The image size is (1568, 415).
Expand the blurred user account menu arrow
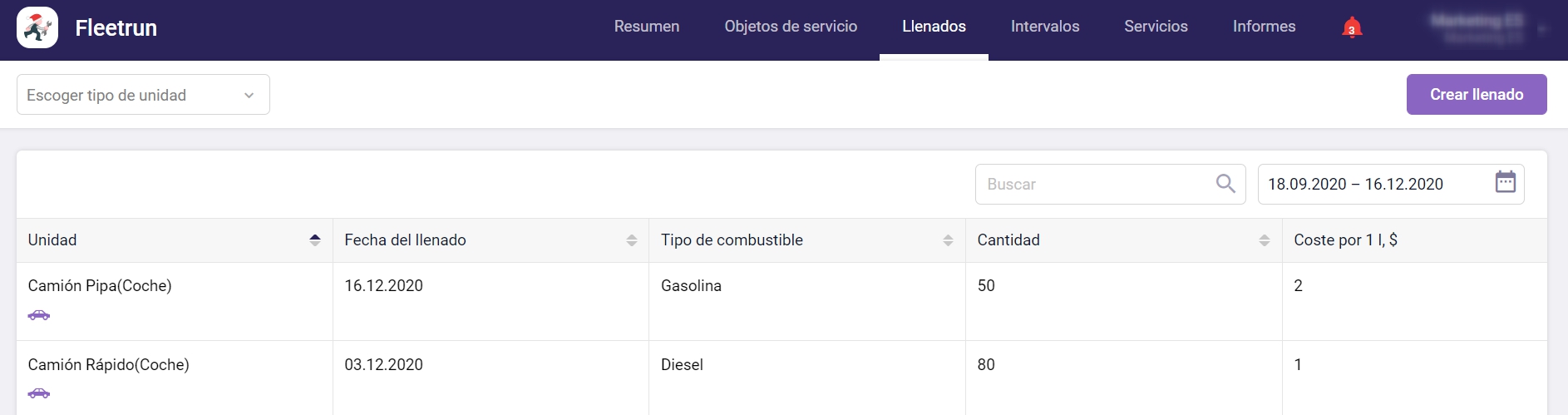pyautogui.click(x=1542, y=29)
